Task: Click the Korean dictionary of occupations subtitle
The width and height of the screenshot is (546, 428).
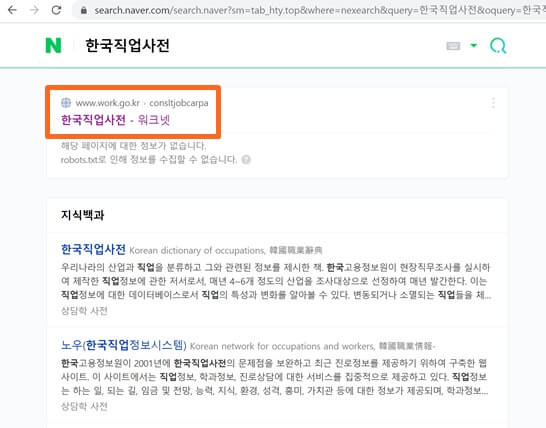Action: pos(197,250)
